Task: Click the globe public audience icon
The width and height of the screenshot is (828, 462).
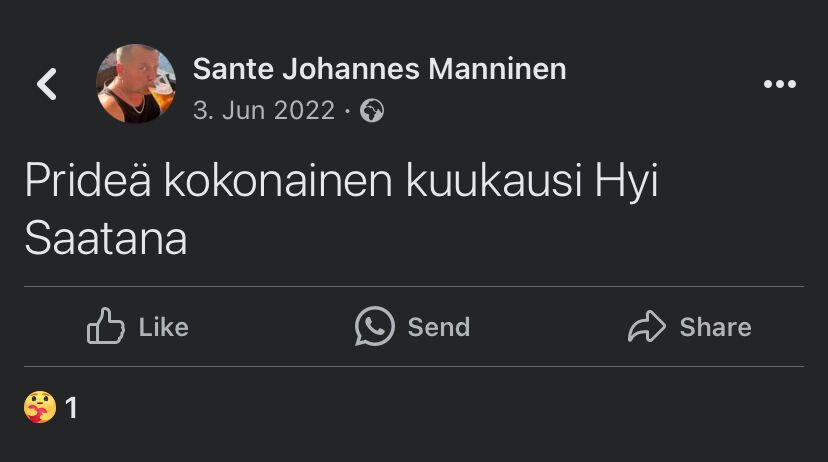Action: (x=372, y=111)
